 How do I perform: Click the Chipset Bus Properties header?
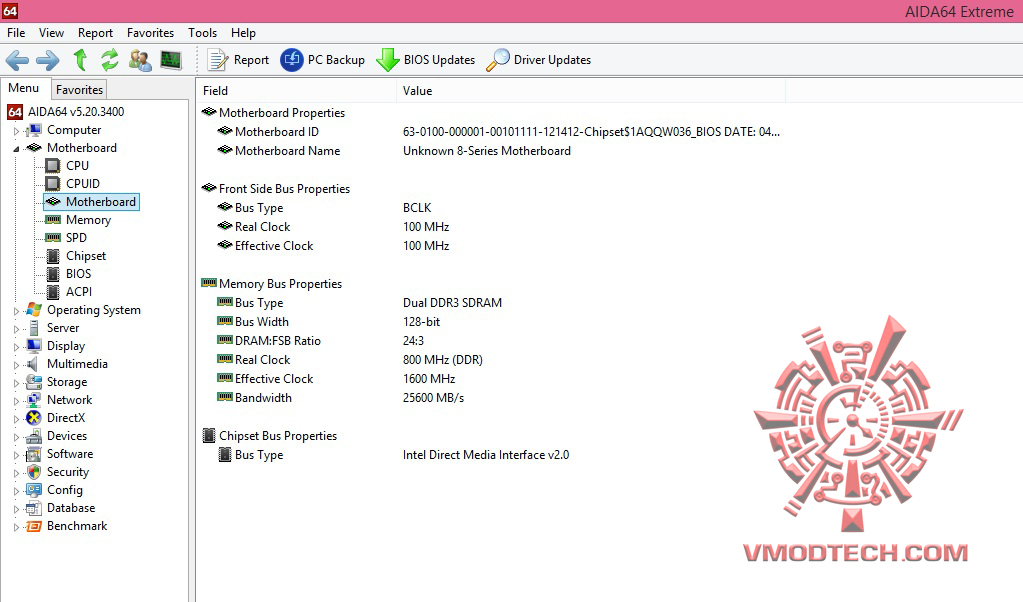pyautogui.click(x=277, y=436)
